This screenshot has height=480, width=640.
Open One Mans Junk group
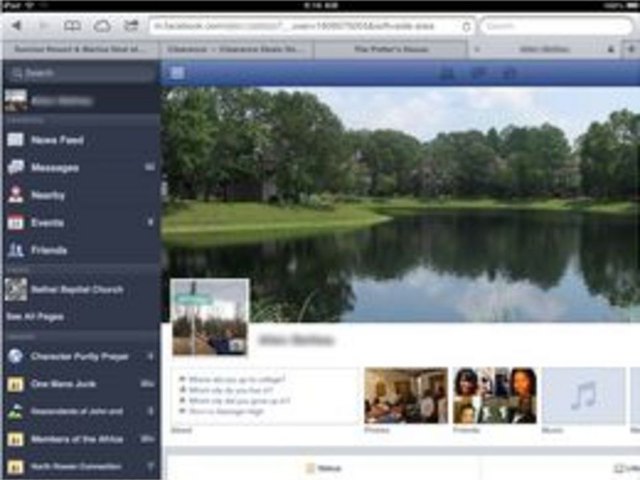tap(81, 384)
